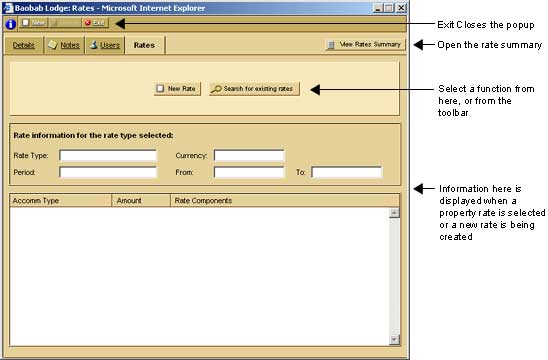Image resolution: width=548 pixels, height=360 pixels.
Task: Select the Period input box
Action: pyautogui.click(x=108, y=172)
